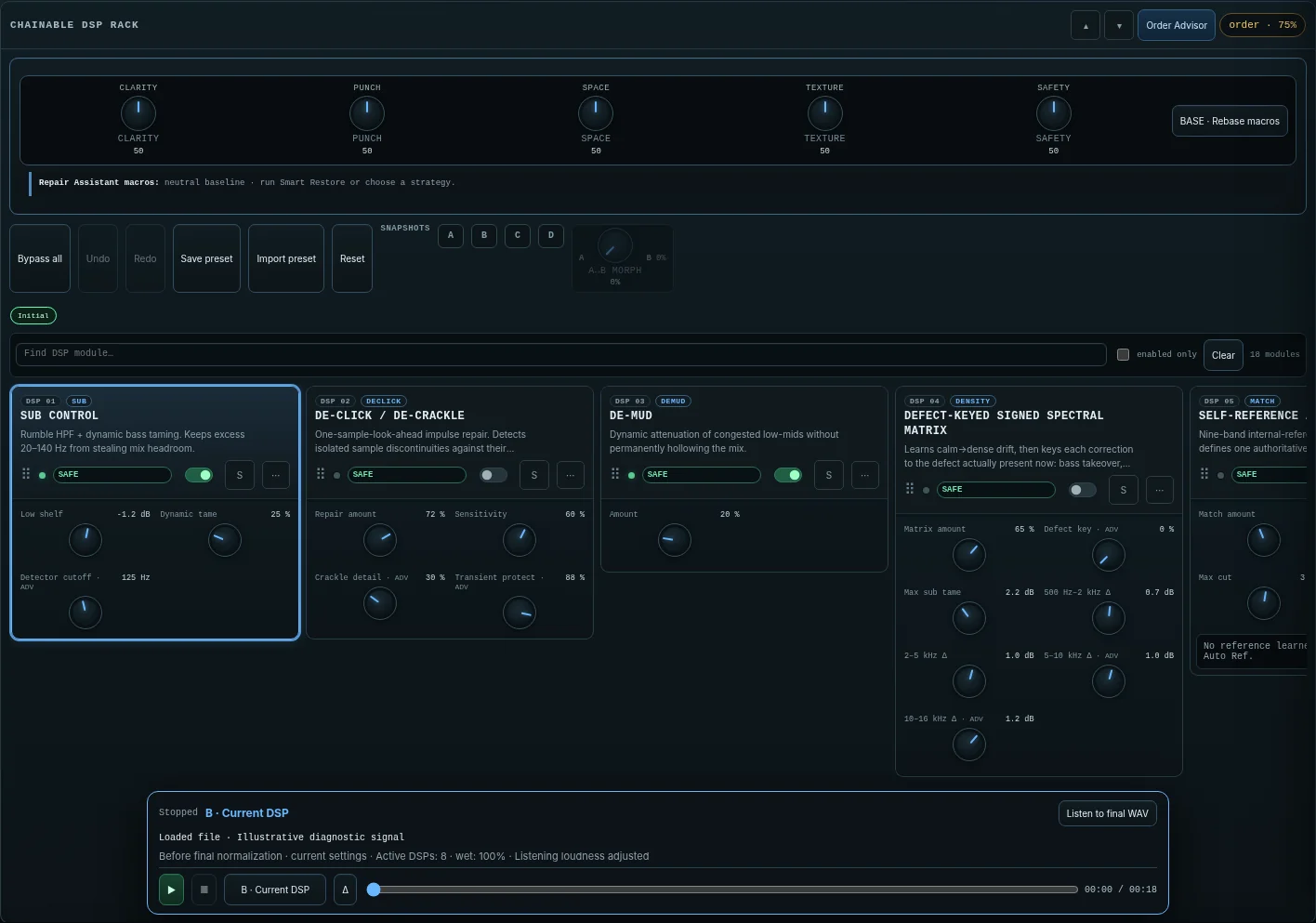Screen dimensions: 1316x923
Task: Move rack order down with the down arrow
Action: [1119, 26]
